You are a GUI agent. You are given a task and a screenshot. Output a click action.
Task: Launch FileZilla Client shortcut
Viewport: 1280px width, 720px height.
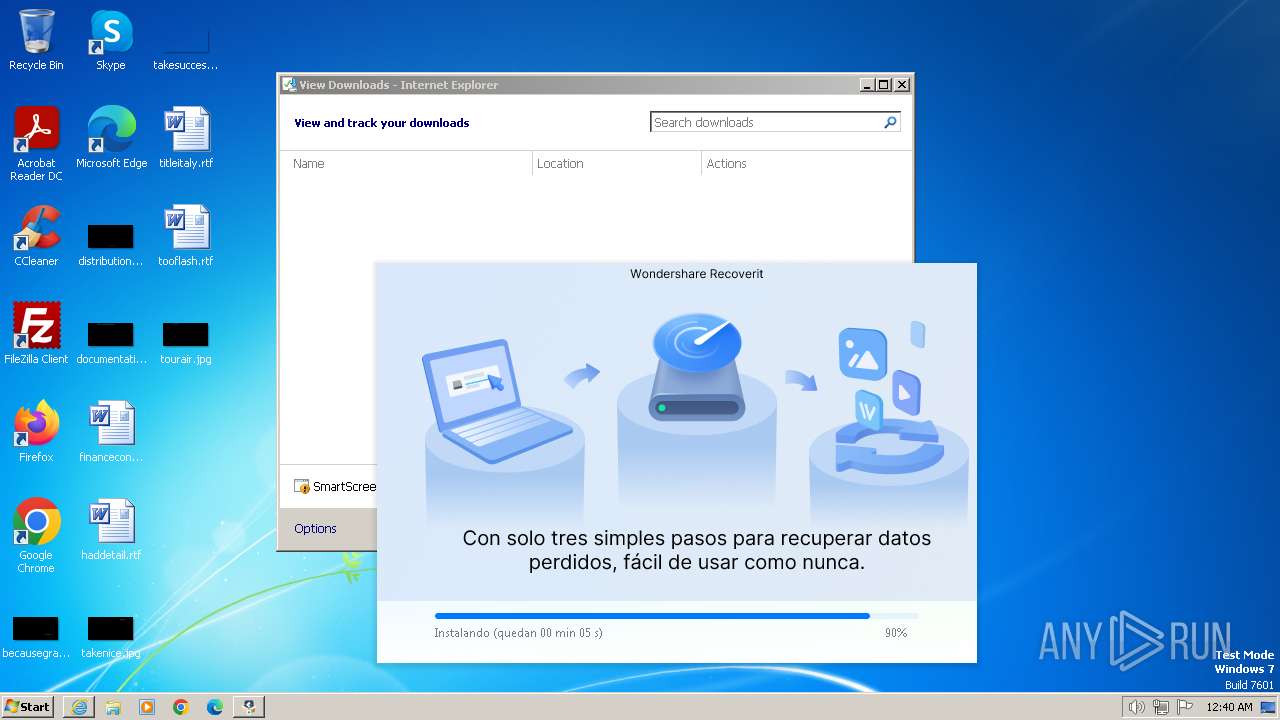[36, 334]
